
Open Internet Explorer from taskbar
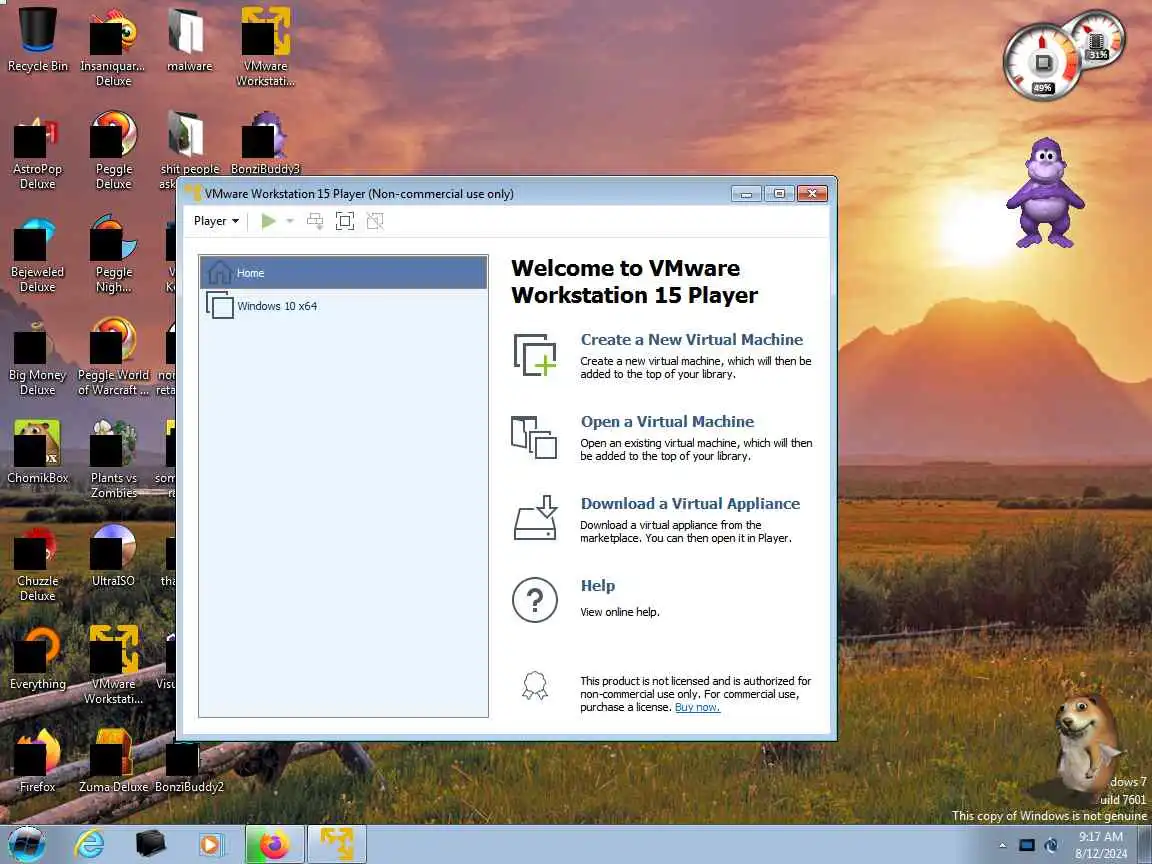90,844
